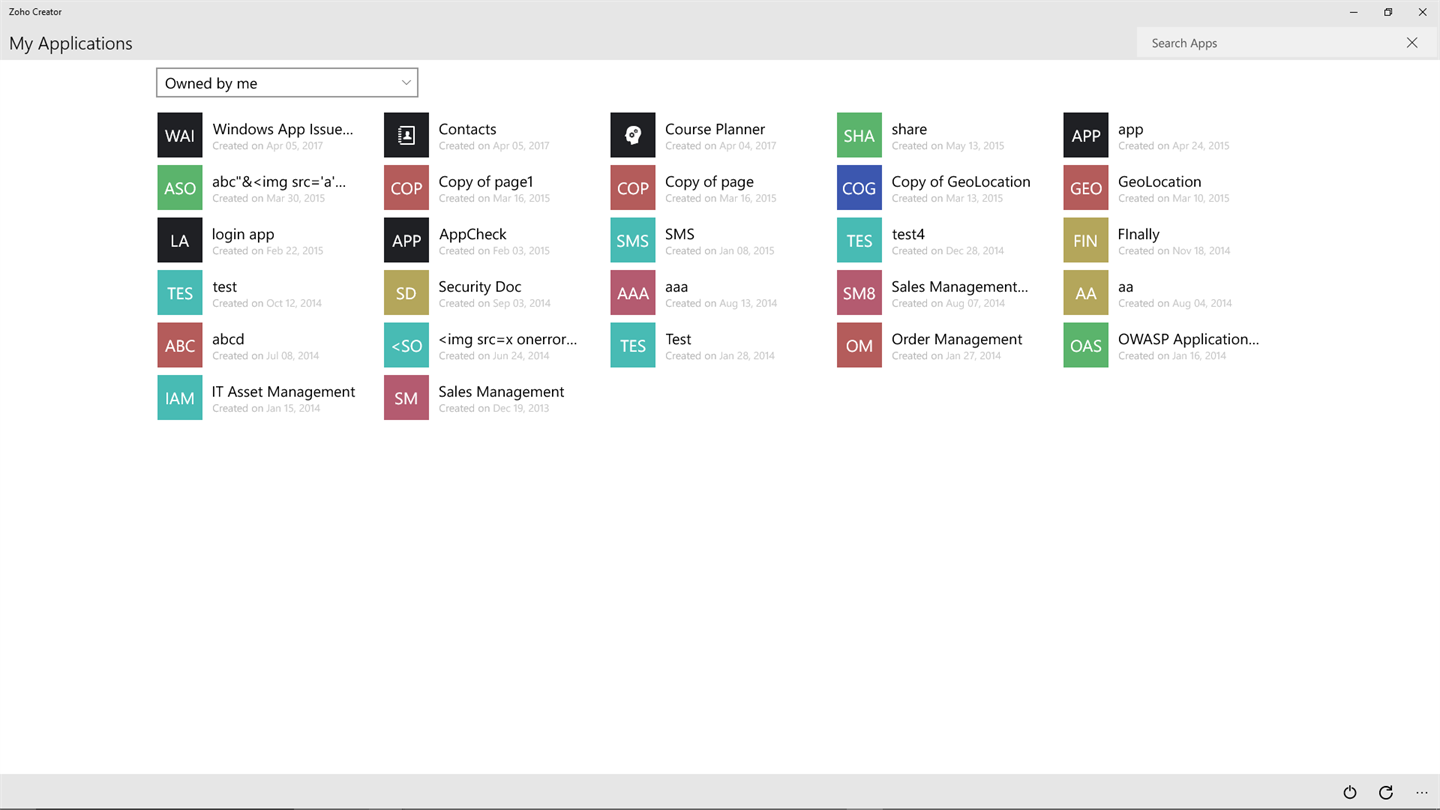Click the green ASO tile
Screen dimensions: 1440x810
pyautogui.click(x=180, y=188)
